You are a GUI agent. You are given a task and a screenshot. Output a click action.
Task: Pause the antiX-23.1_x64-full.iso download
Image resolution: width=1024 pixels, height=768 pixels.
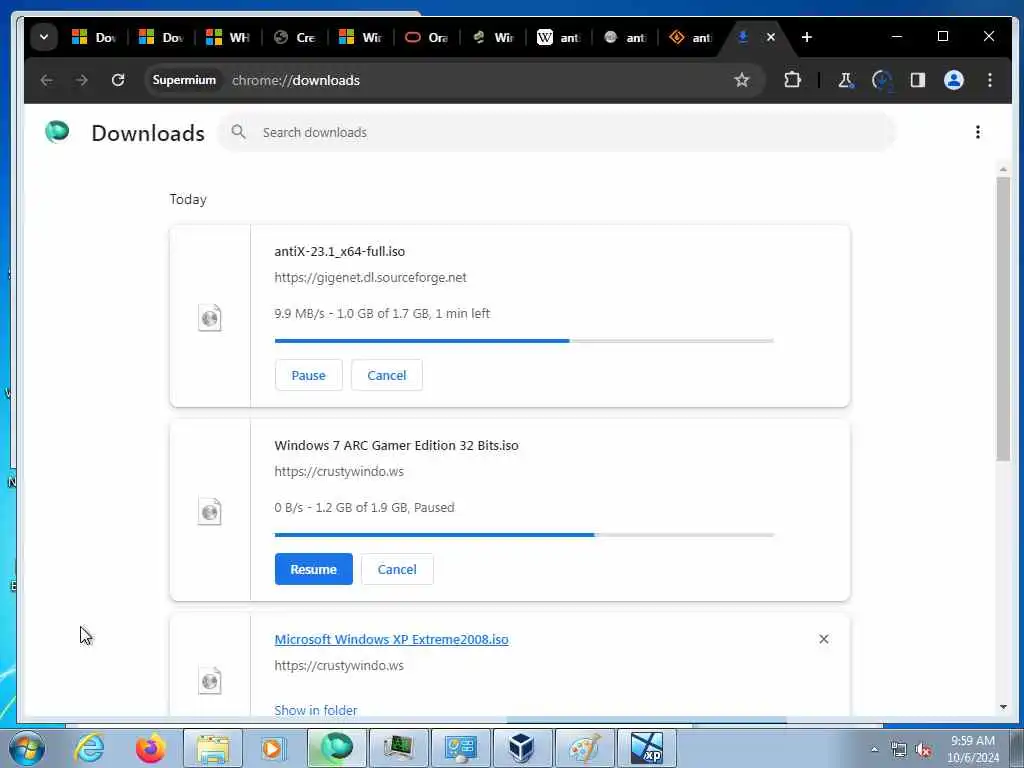(308, 376)
